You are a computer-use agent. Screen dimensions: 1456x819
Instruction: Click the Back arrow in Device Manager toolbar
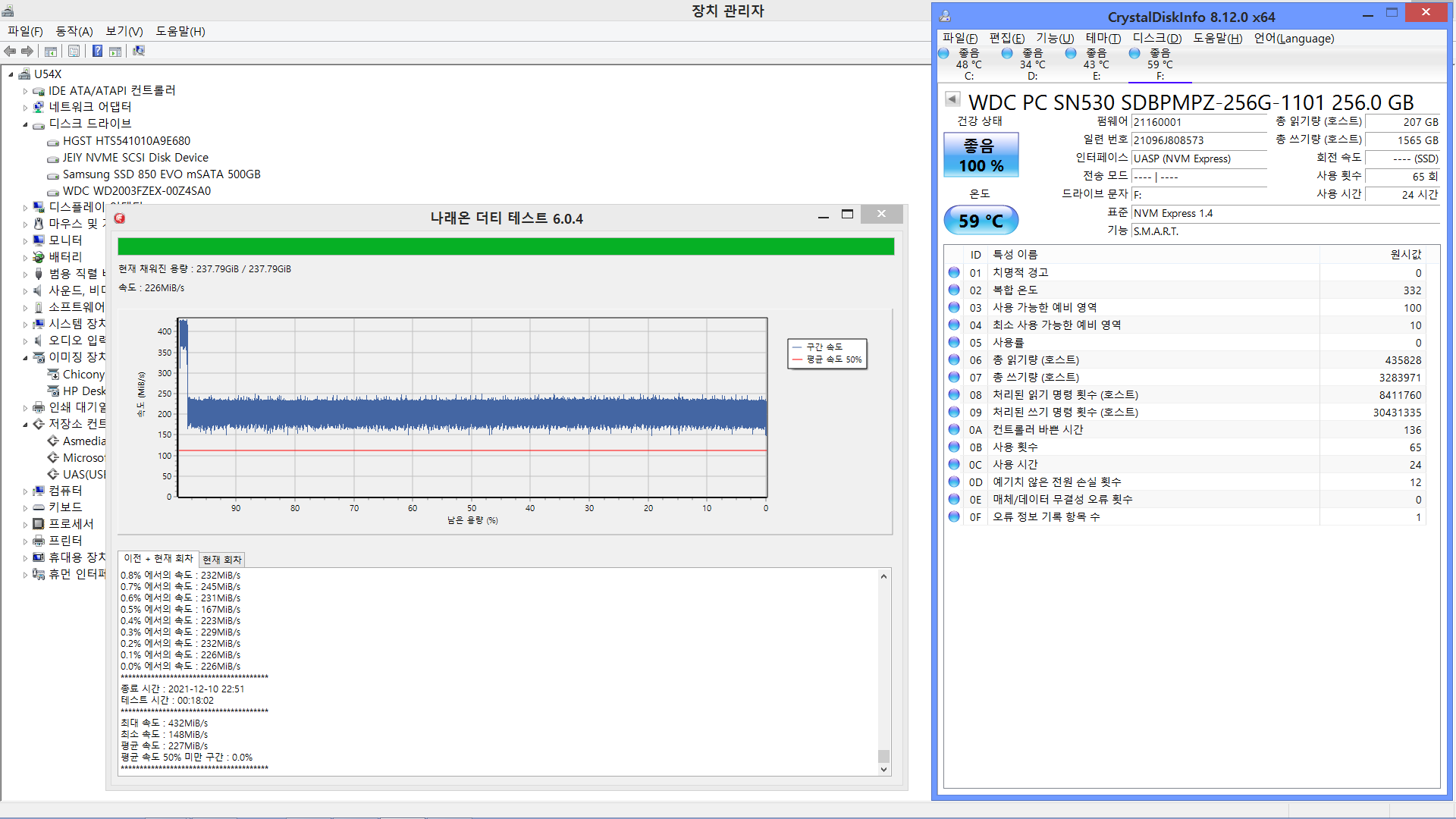click(x=10, y=51)
